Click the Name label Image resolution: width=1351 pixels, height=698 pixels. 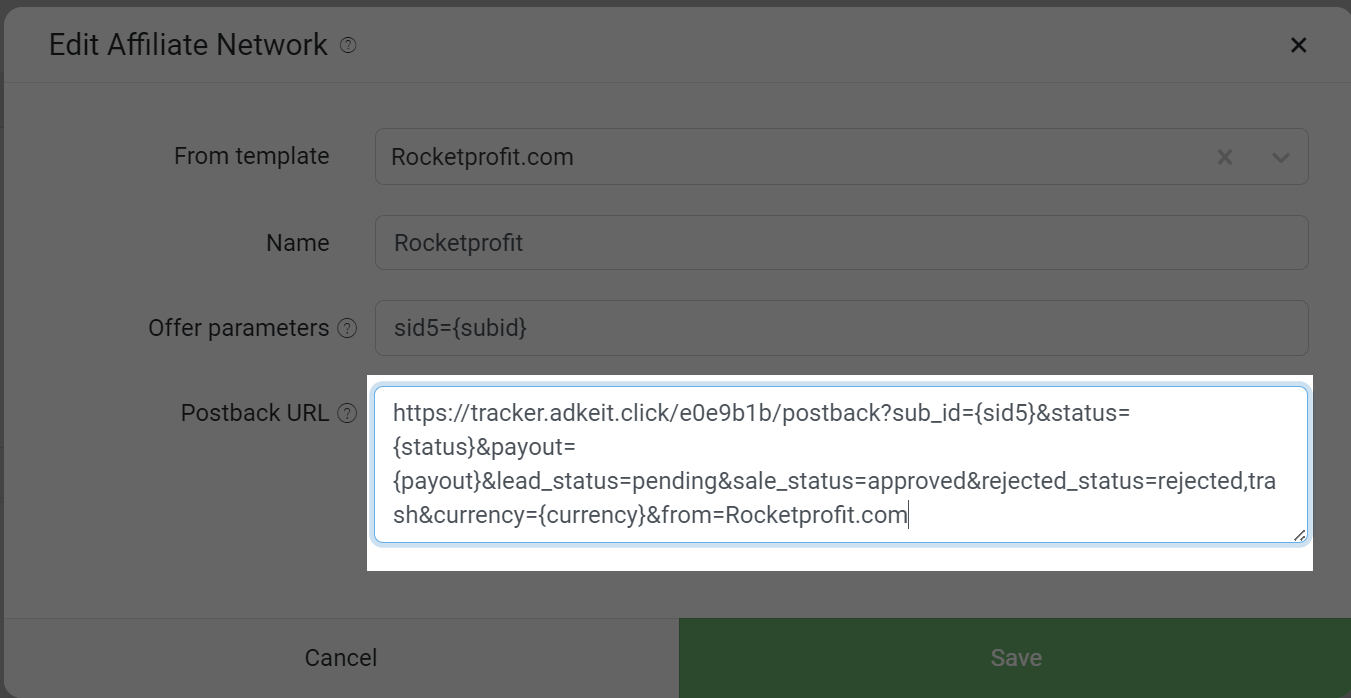pyautogui.click(x=297, y=243)
